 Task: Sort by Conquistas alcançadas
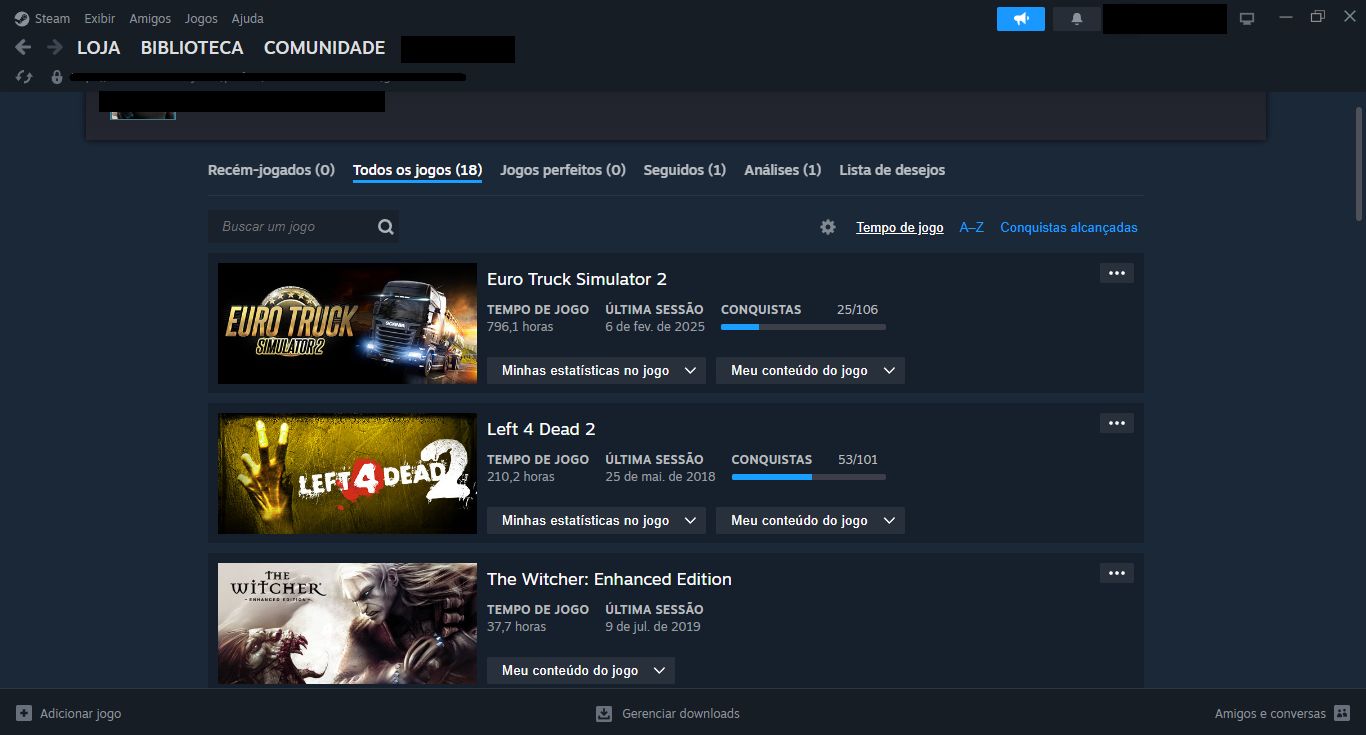[x=1069, y=227]
